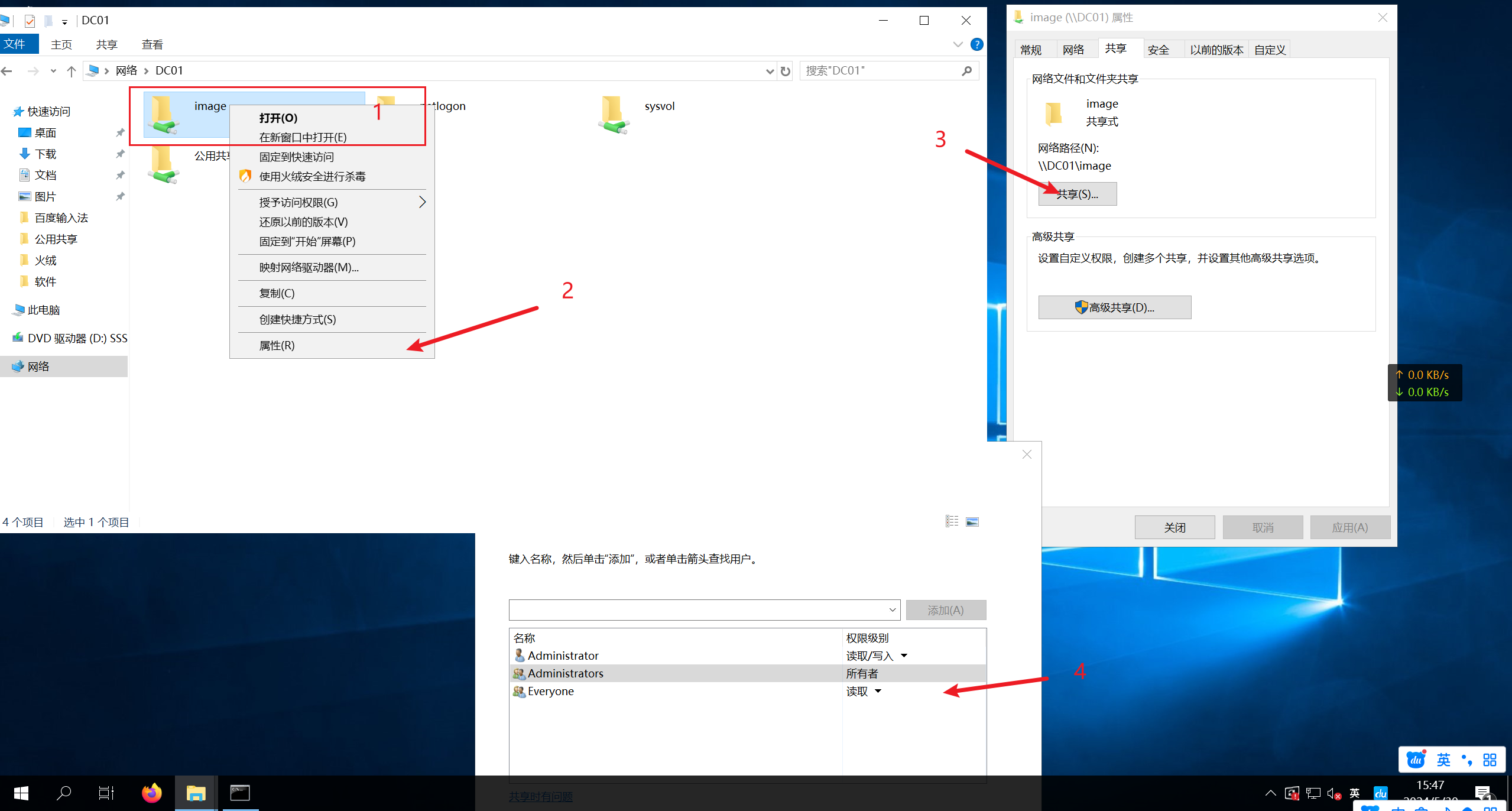Choose 创建快捷方式(S) menu entry
Image resolution: width=1512 pixels, height=811 pixels.
point(332,319)
